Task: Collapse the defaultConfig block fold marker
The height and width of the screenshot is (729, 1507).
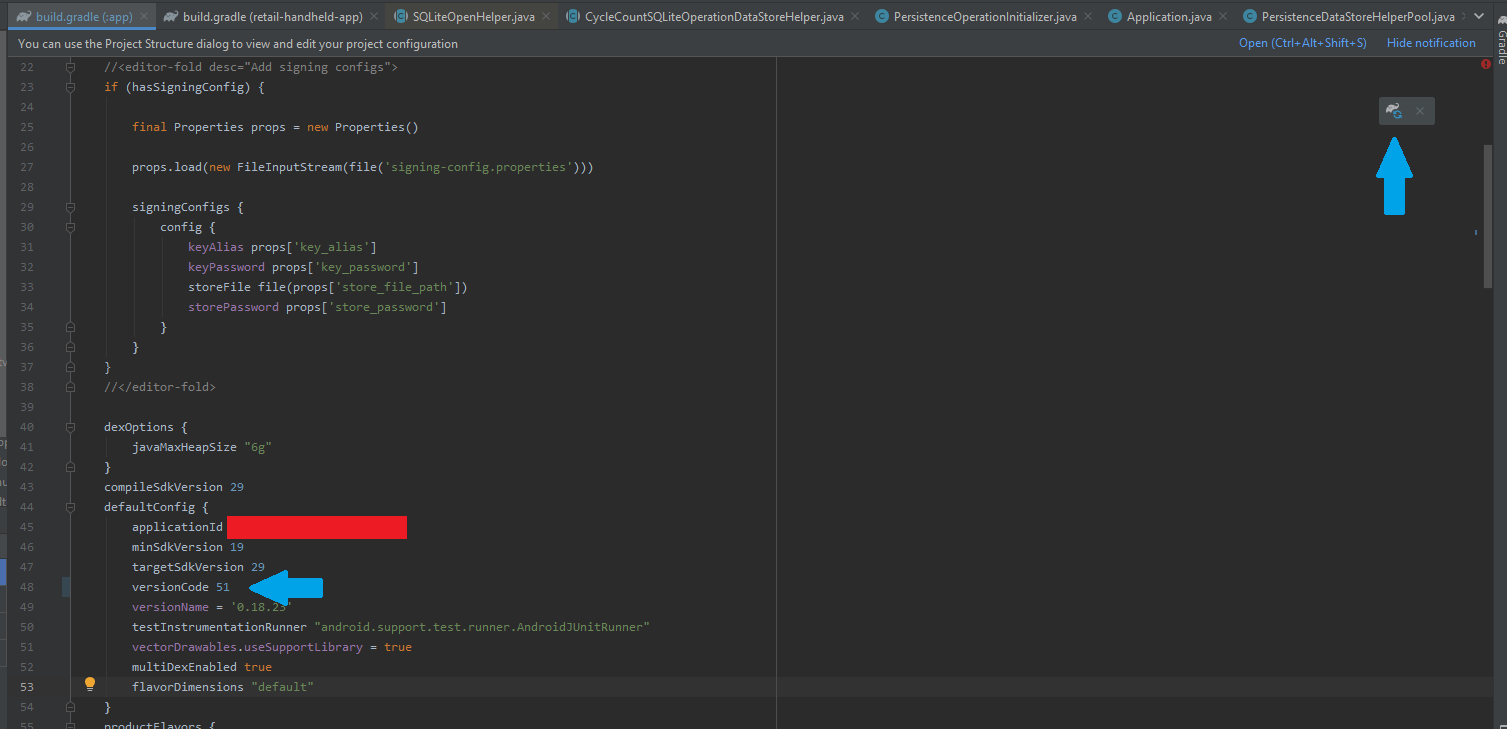Action: point(70,507)
